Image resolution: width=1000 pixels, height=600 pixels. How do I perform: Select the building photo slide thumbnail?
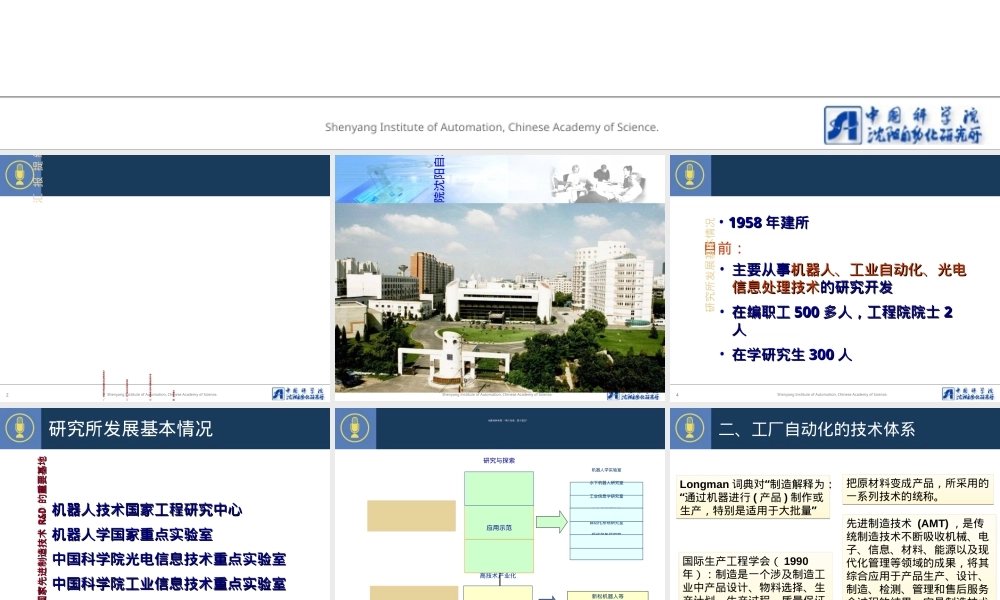(500, 278)
